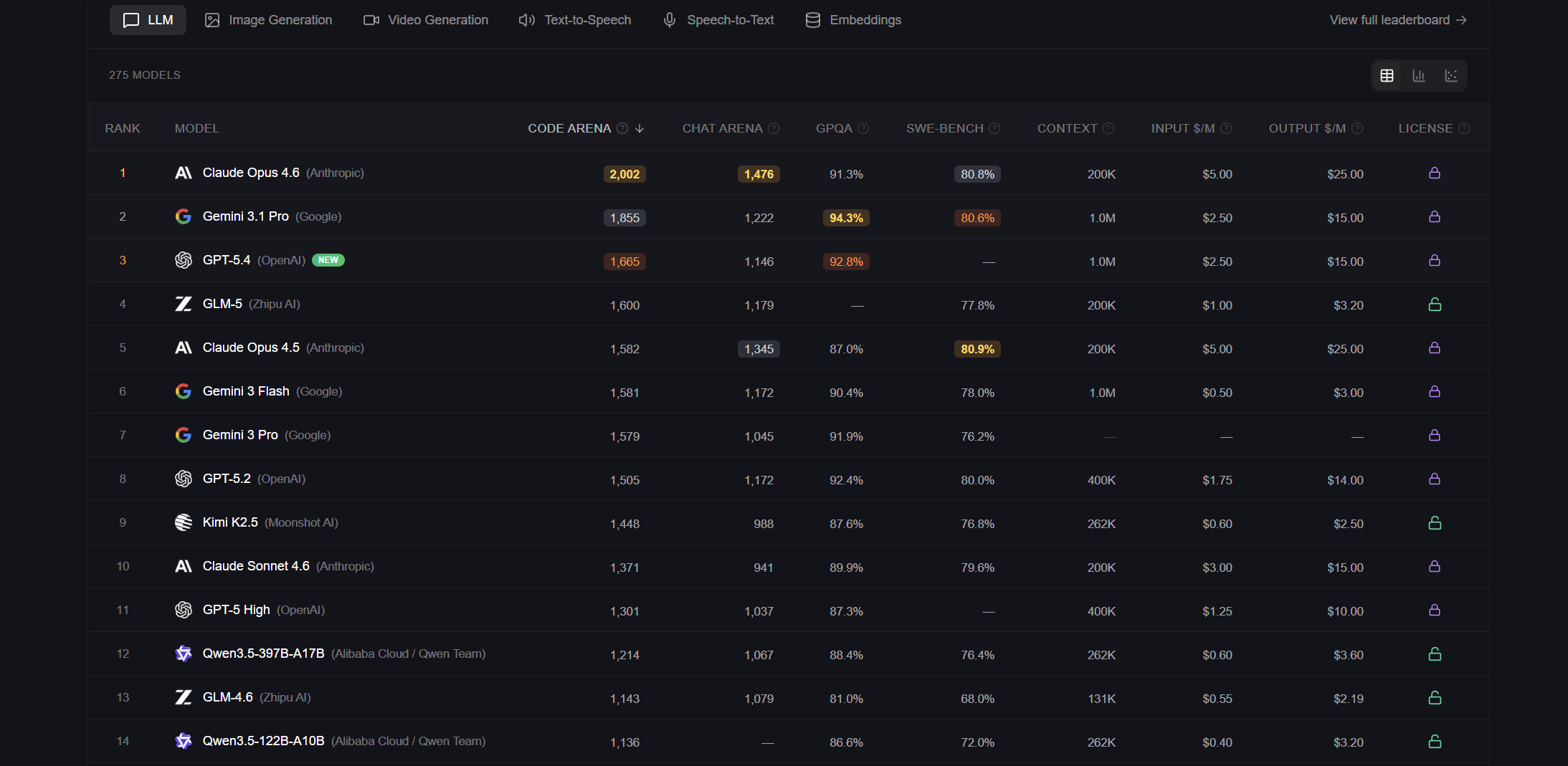Open GPT-5.4 model name
The width and height of the screenshot is (1568, 766).
(227, 260)
